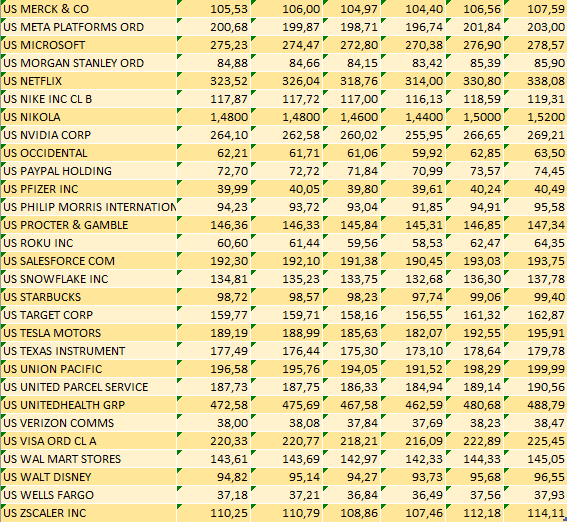Screen dimensions: 567x522
Task: Select the US MORGAN STANLEY ORD cell
Action: point(89,63)
